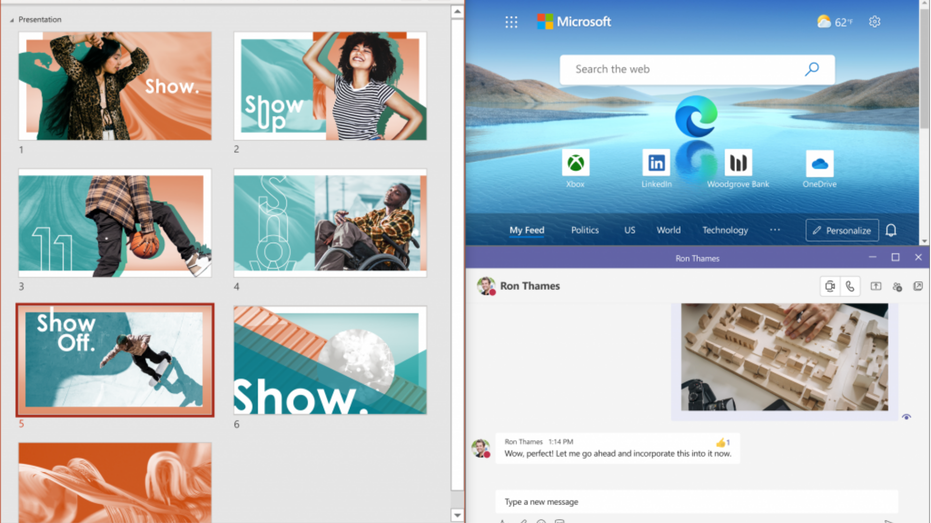Click the notifications bell in the feed bar
The image size is (931, 523).
[x=891, y=230]
